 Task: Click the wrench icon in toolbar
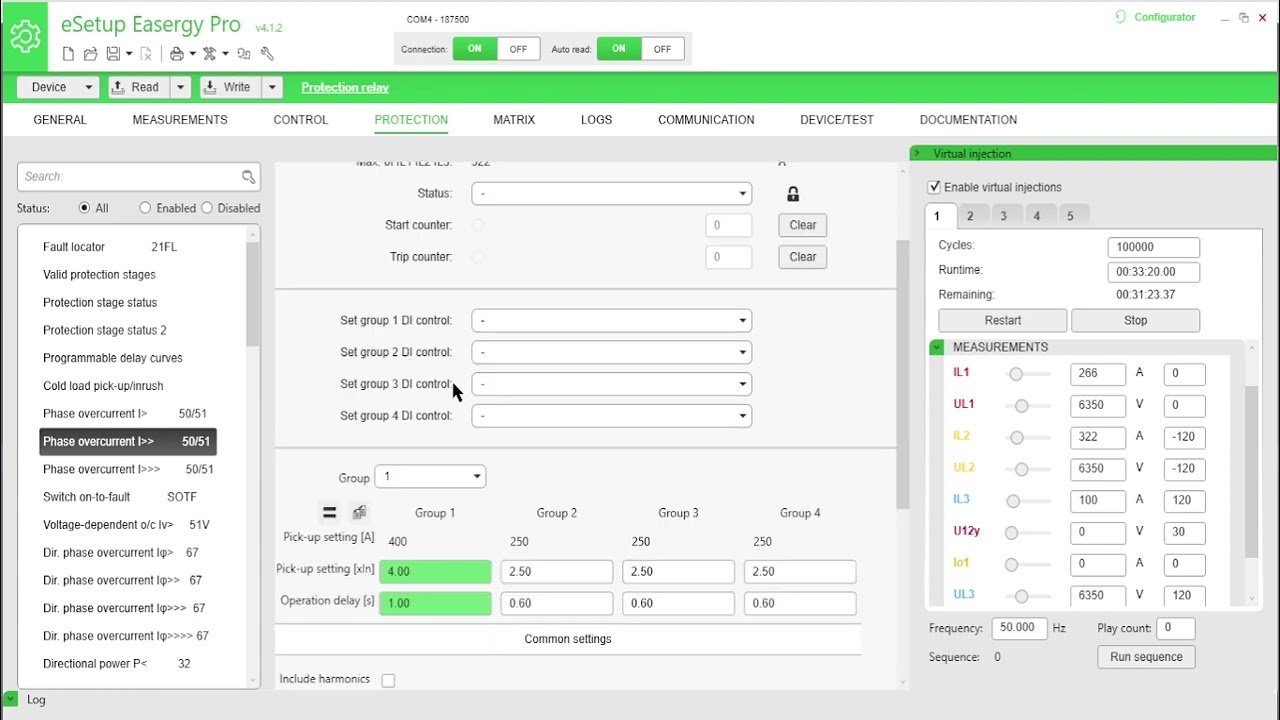tap(267, 54)
